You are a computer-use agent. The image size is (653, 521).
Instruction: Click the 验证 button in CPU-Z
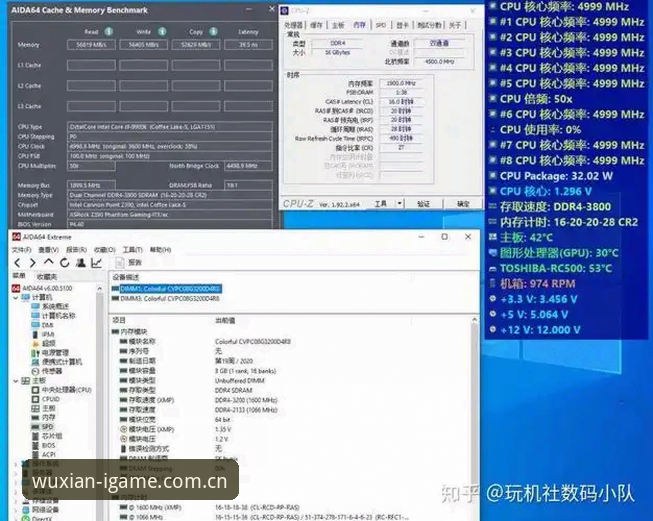pyautogui.click(x=423, y=204)
